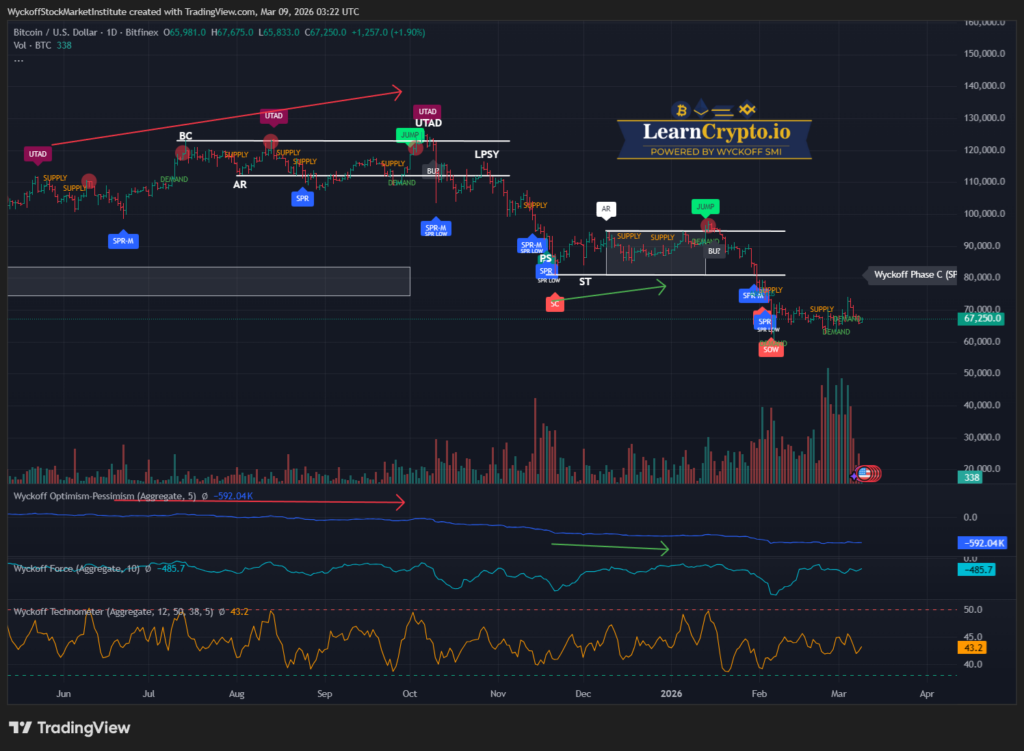Select the blue SPR label before September
Viewport: 1024px width, 751px height.
click(x=302, y=199)
